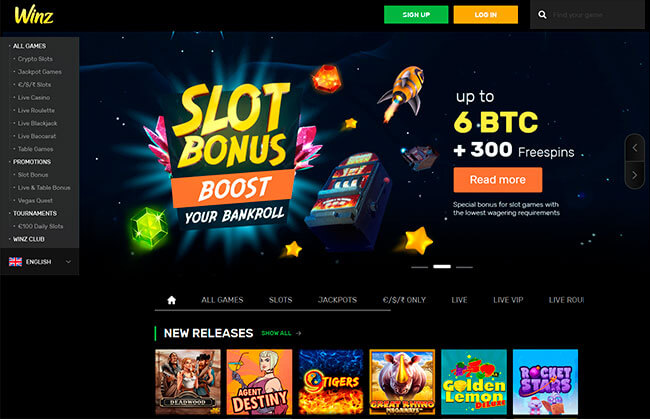
Task: Focus the Find your game field
Action: click(x=595, y=15)
